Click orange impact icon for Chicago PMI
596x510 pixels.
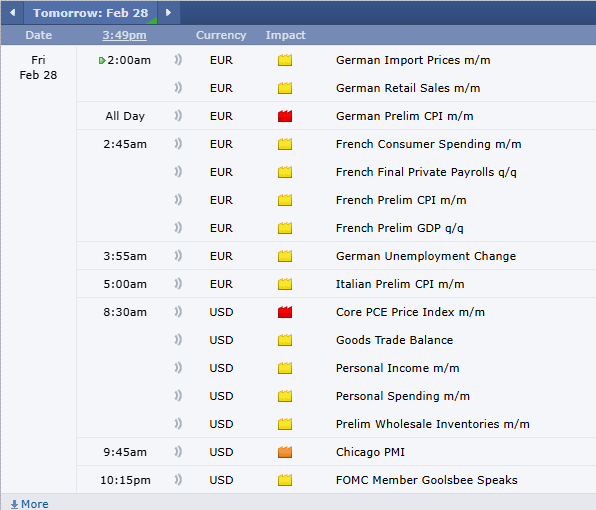click(x=285, y=452)
